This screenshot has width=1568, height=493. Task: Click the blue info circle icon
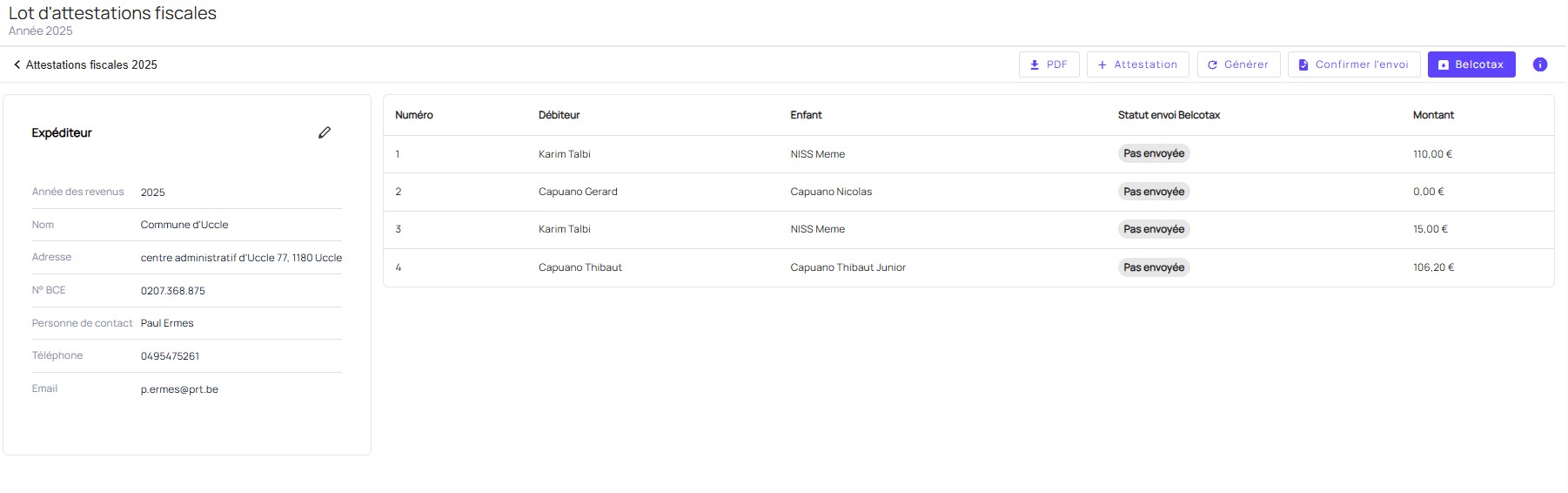coord(1539,64)
